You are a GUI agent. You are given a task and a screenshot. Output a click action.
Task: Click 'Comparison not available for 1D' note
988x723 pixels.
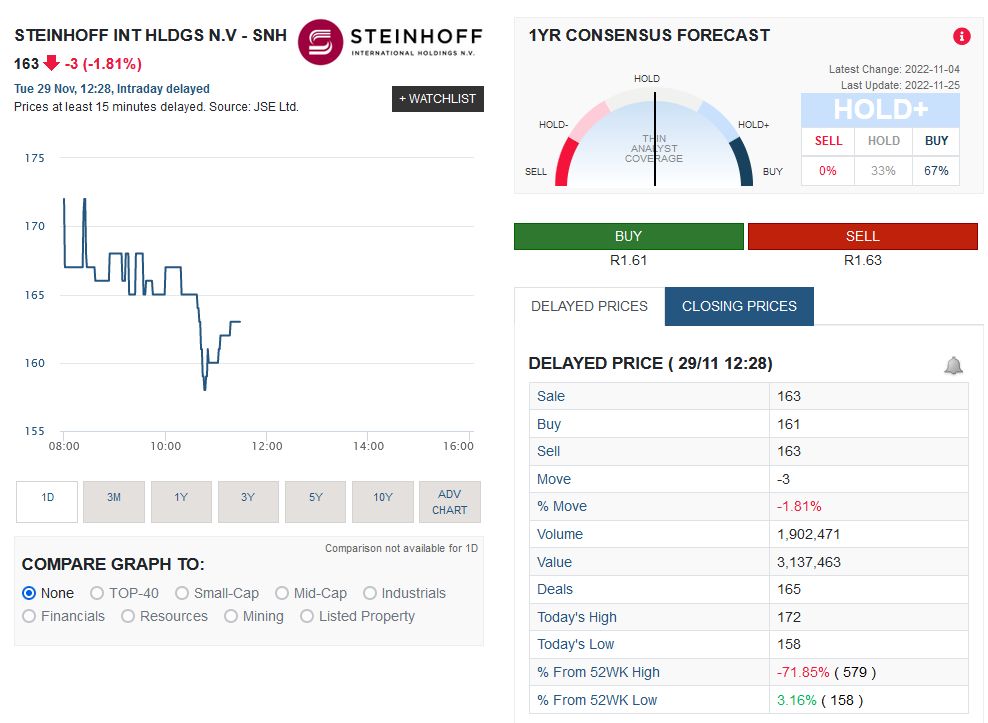pyautogui.click(x=401, y=548)
